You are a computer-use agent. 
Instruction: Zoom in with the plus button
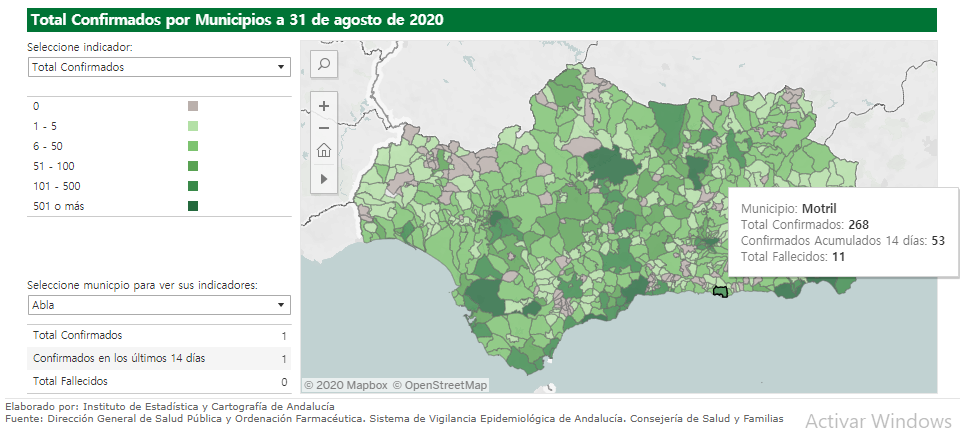click(324, 105)
